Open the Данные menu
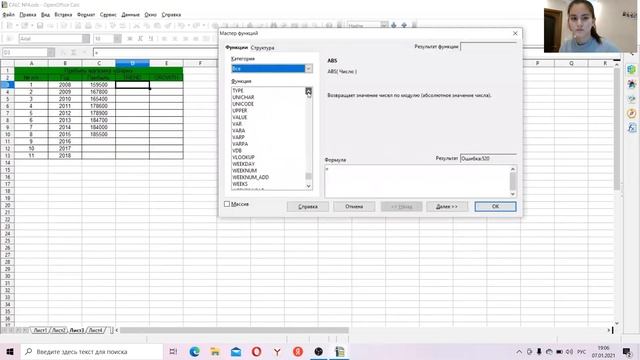This screenshot has width=640, height=360. click(131, 15)
